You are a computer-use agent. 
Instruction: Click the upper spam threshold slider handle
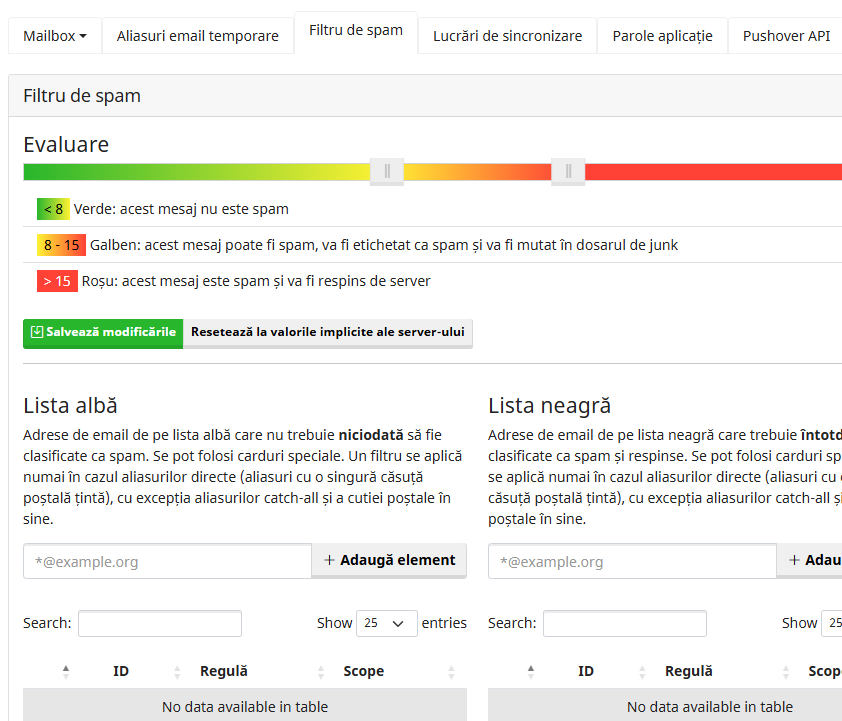coord(568,172)
